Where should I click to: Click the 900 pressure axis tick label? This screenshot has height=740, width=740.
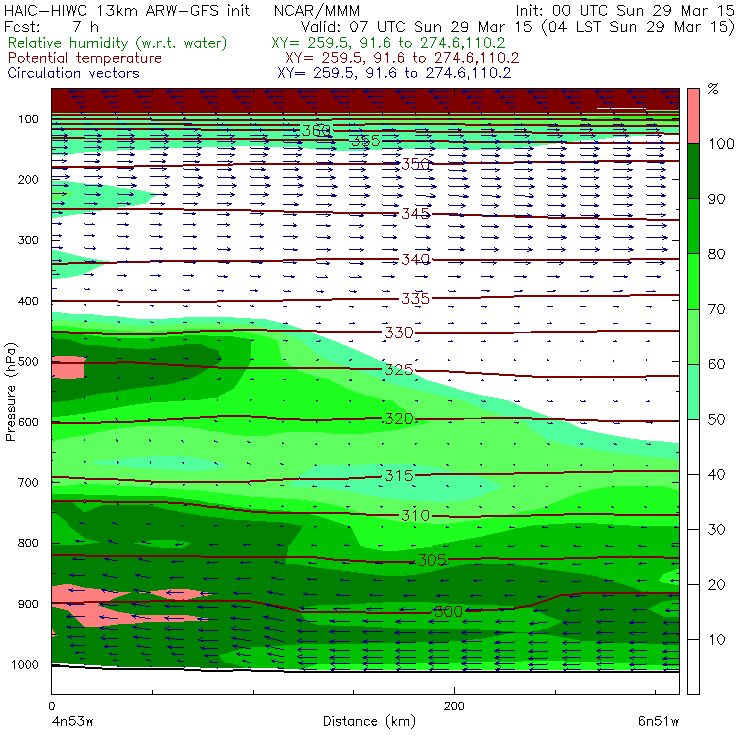pos(28,604)
